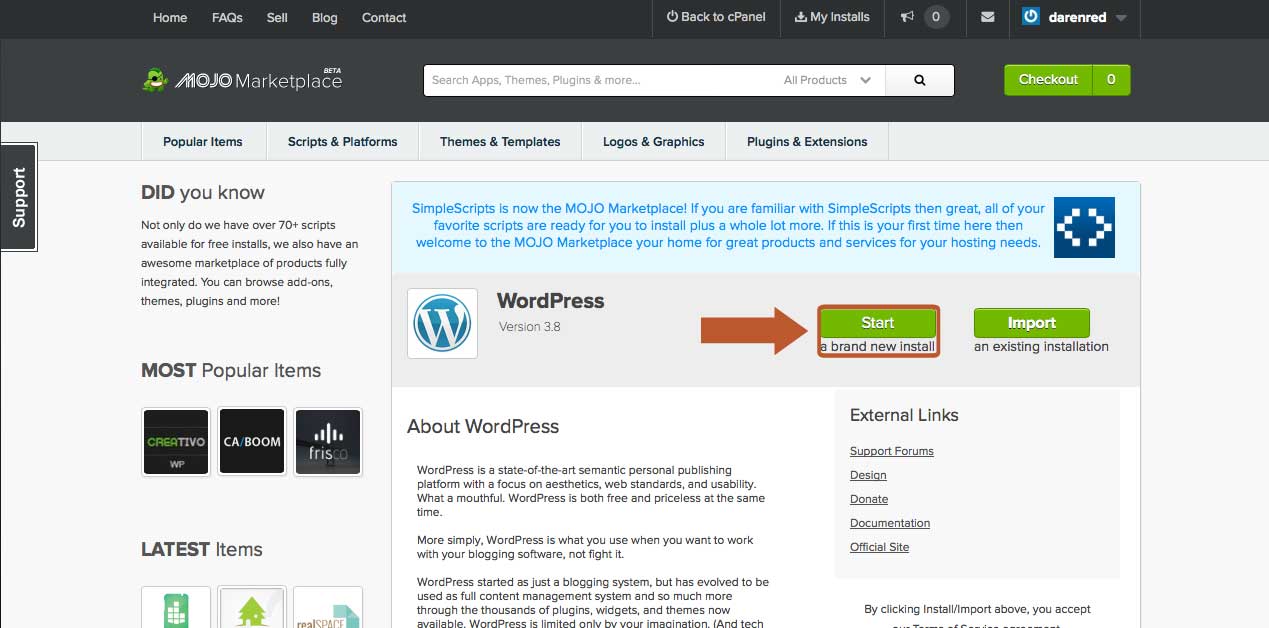Open the Official Site link
The width and height of the screenshot is (1269, 628).
click(x=880, y=547)
